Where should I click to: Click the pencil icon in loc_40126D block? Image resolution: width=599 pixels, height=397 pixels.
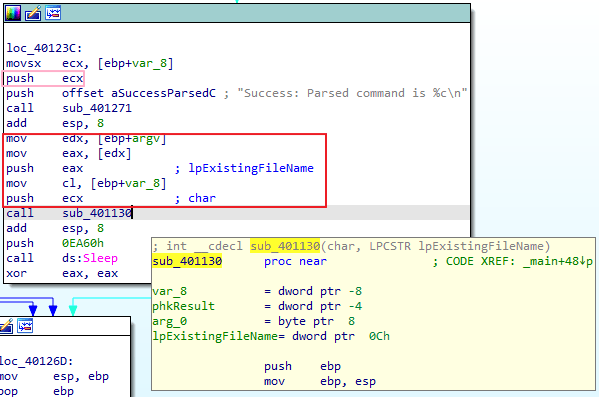6,326
